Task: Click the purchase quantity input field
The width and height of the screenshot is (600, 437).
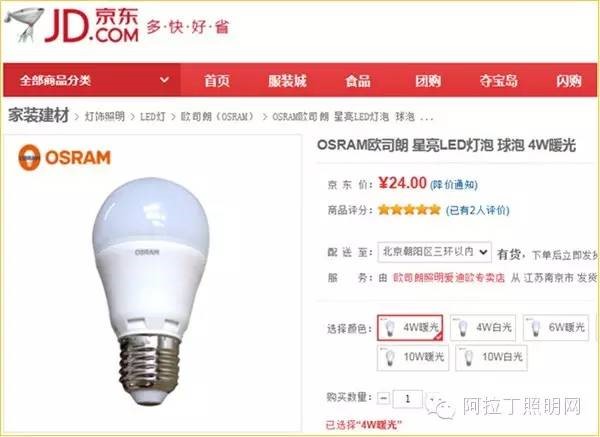Action: [x=408, y=399]
